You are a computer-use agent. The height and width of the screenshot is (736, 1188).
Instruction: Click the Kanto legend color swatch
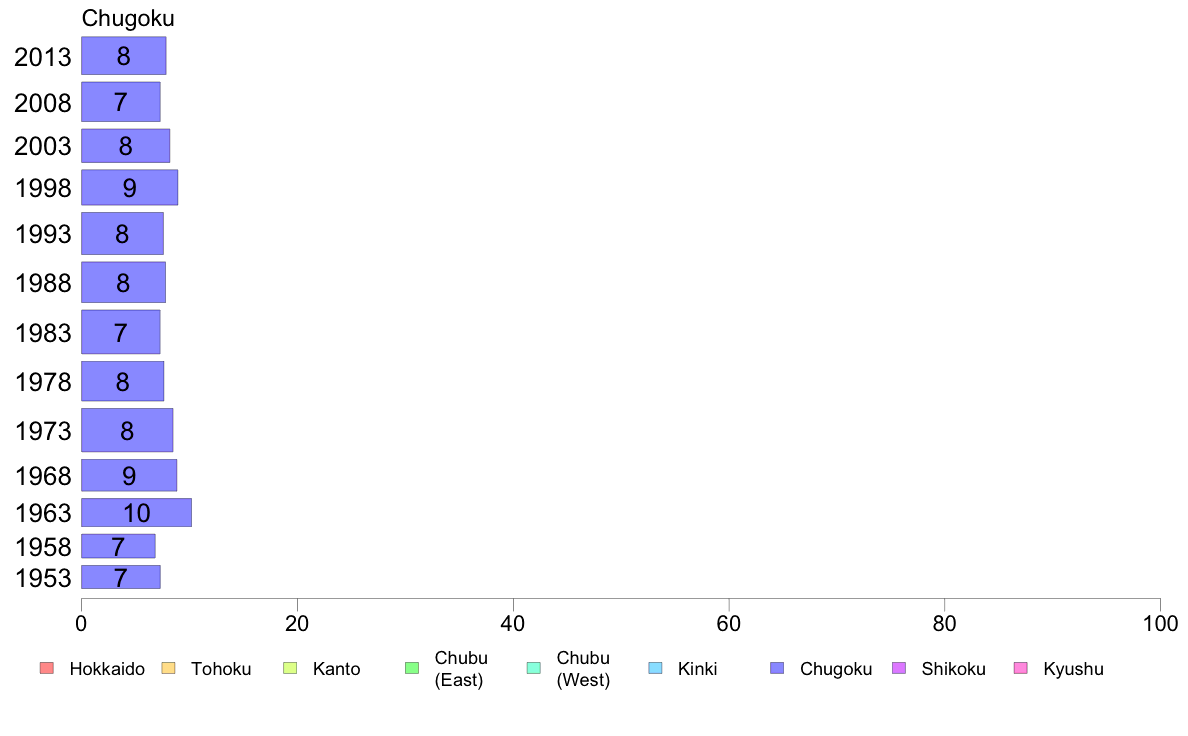coord(290,668)
